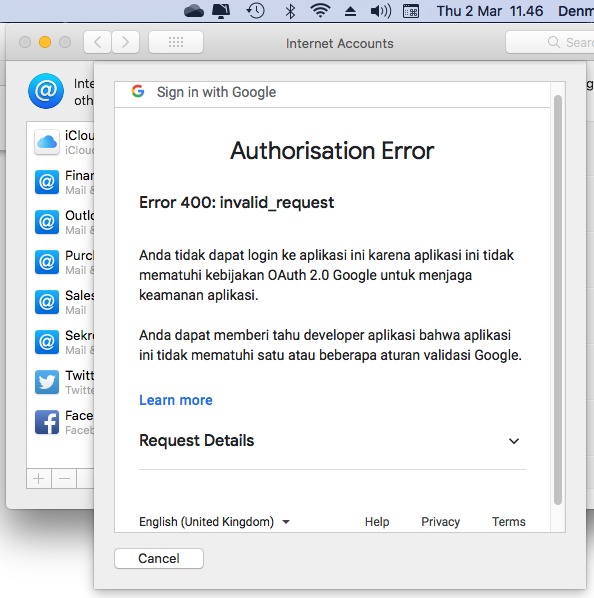Click the Authorisation Error heading
Screen dimensions: 594x598
click(x=332, y=151)
